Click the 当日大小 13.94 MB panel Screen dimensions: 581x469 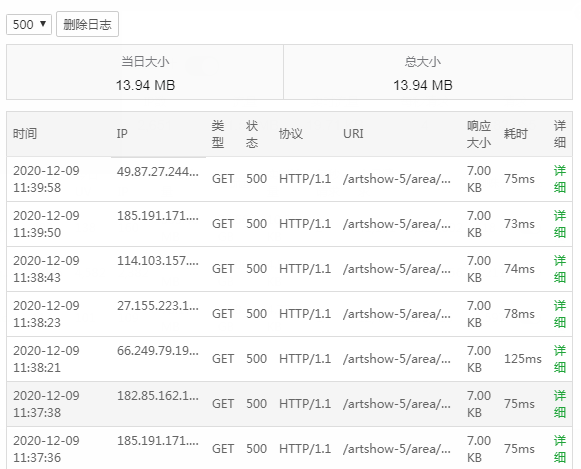click(x=145, y=72)
